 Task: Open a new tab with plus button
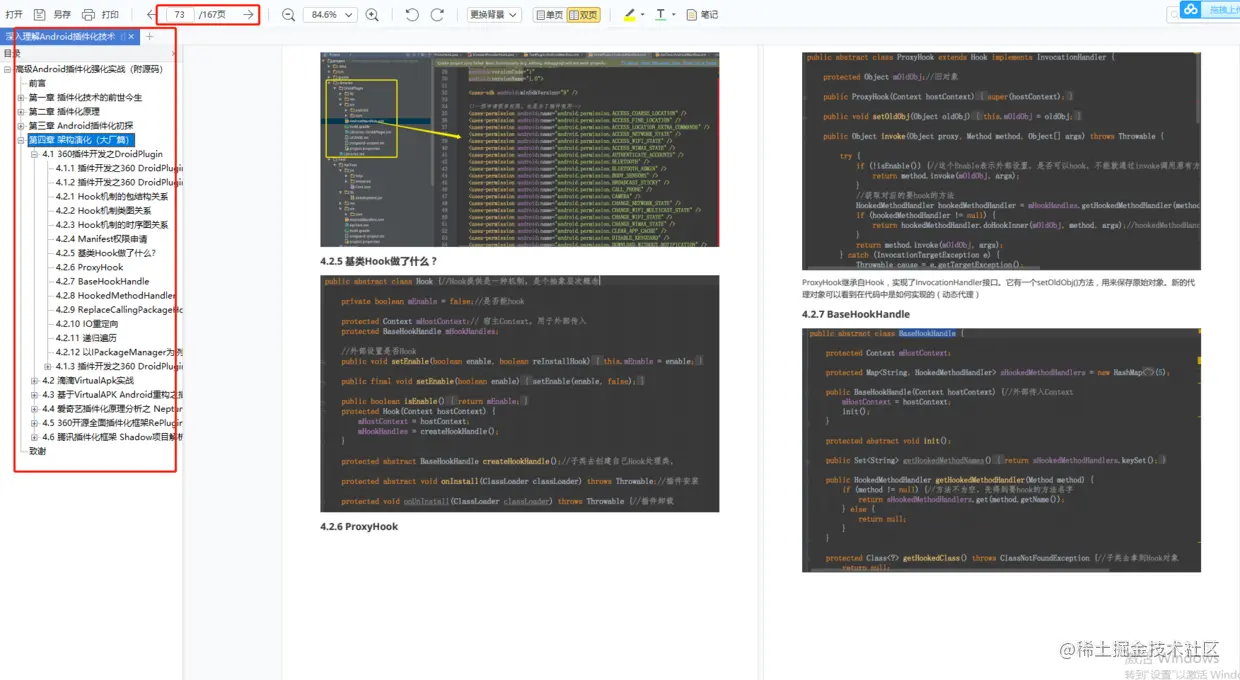tap(149, 37)
